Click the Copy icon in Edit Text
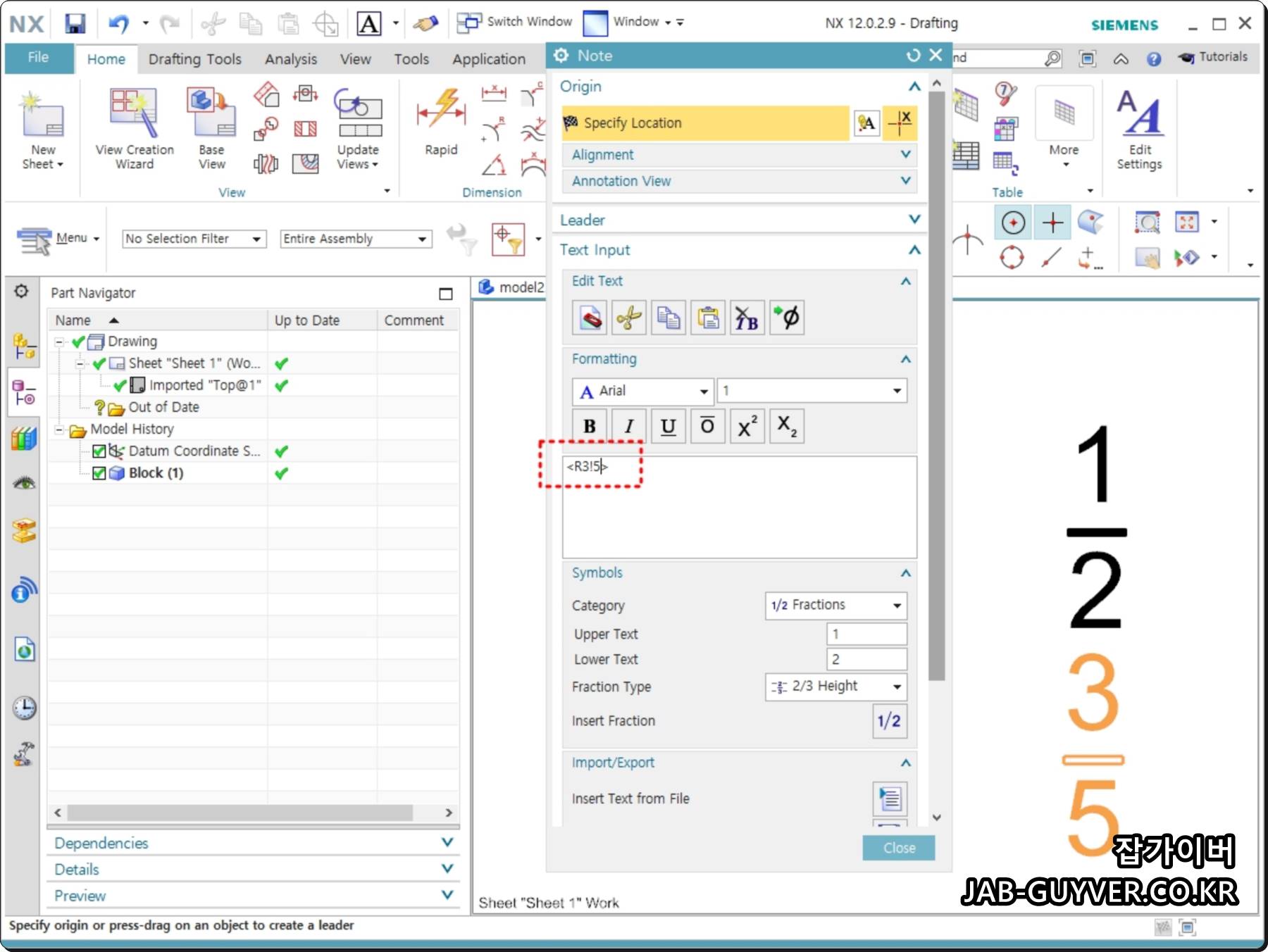The height and width of the screenshot is (952, 1268). click(669, 318)
